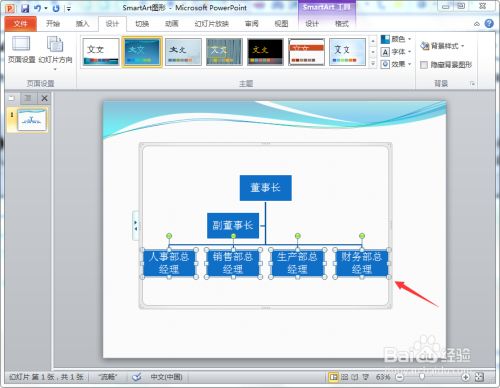Viewport: 500px width, 388px height.
Task: Open the 颜色 (Colors) theme dropdown
Action: (x=396, y=39)
